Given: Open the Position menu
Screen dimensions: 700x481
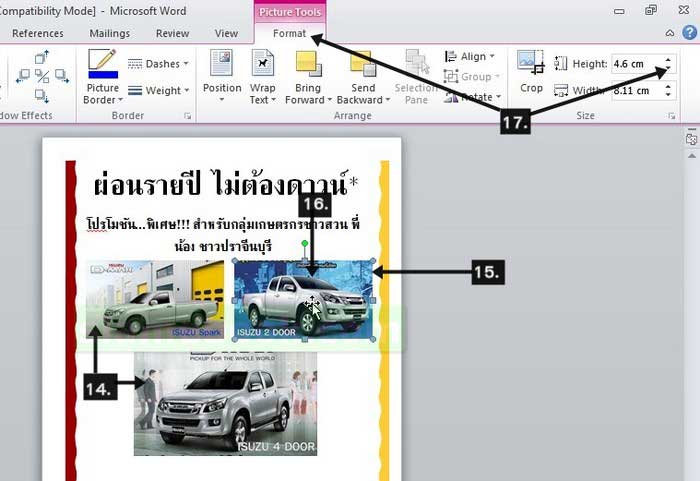Looking at the screenshot, I should (222, 76).
